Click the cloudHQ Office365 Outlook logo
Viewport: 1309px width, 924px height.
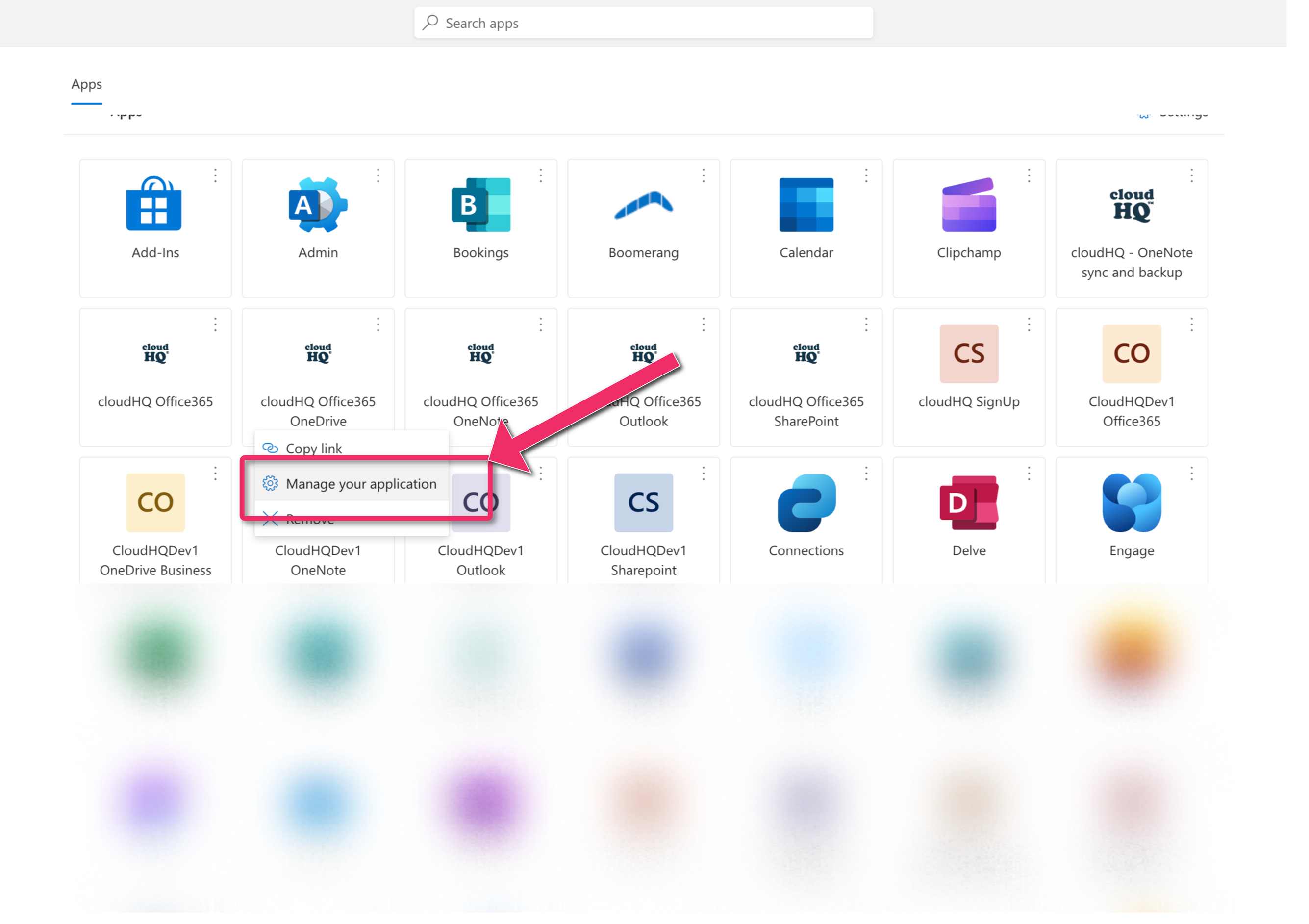643,353
